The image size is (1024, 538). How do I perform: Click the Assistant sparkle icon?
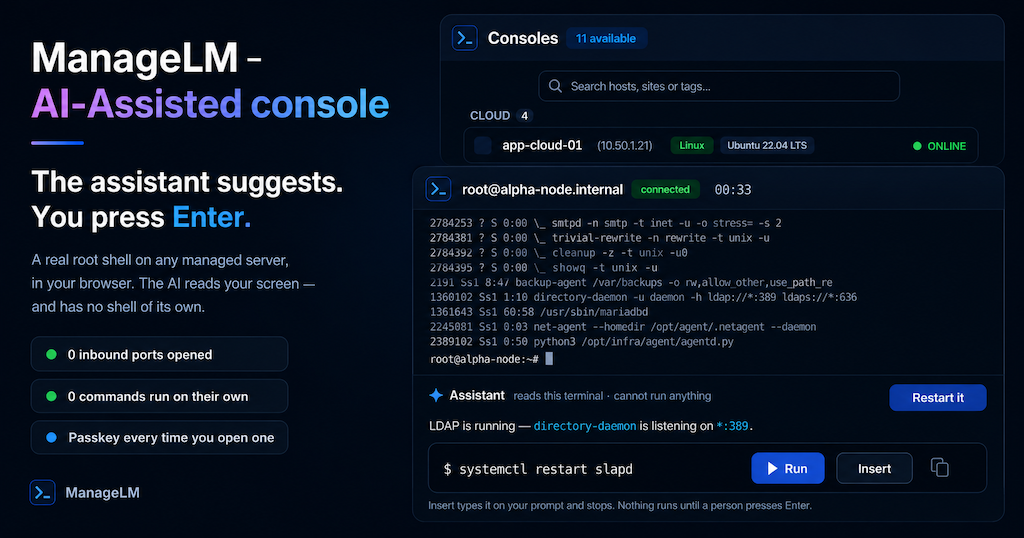point(436,395)
